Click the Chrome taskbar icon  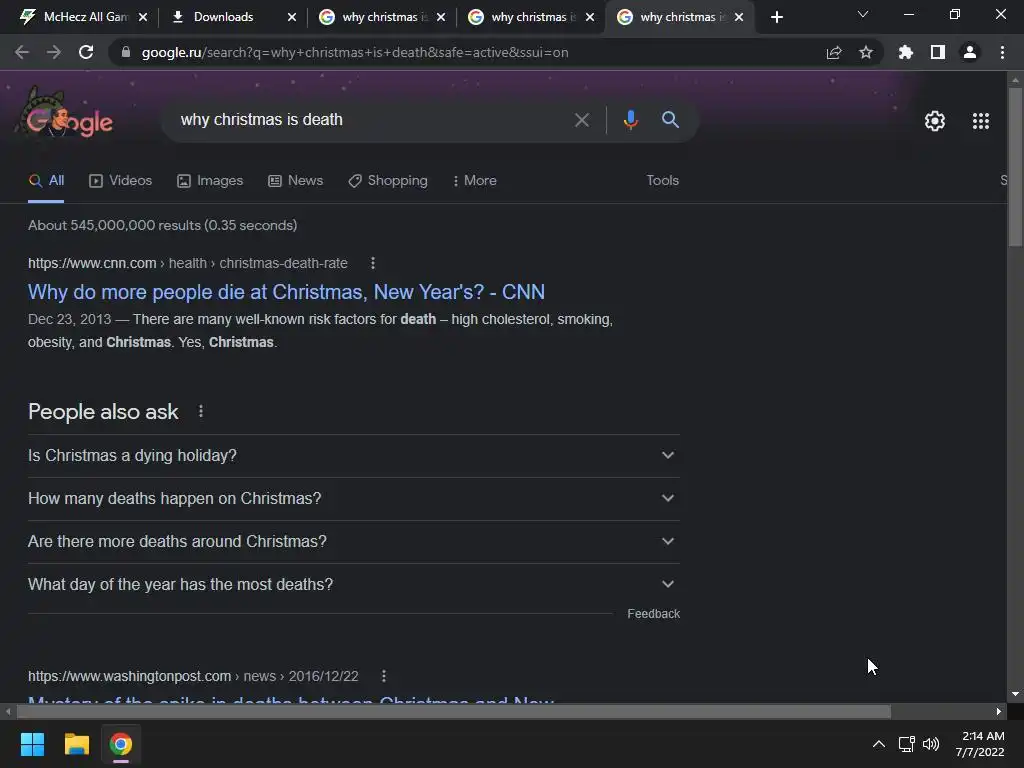tap(121, 744)
